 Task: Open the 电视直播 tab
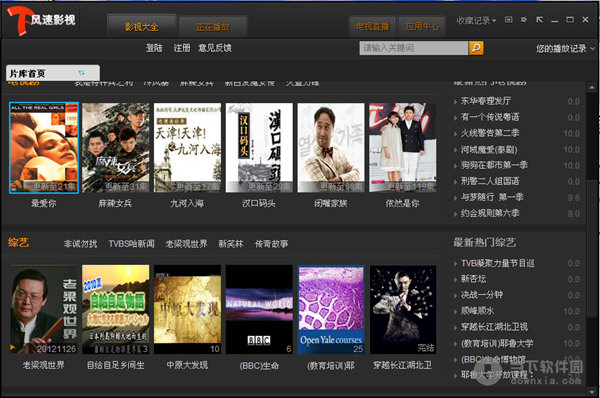pyautogui.click(x=372, y=26)
